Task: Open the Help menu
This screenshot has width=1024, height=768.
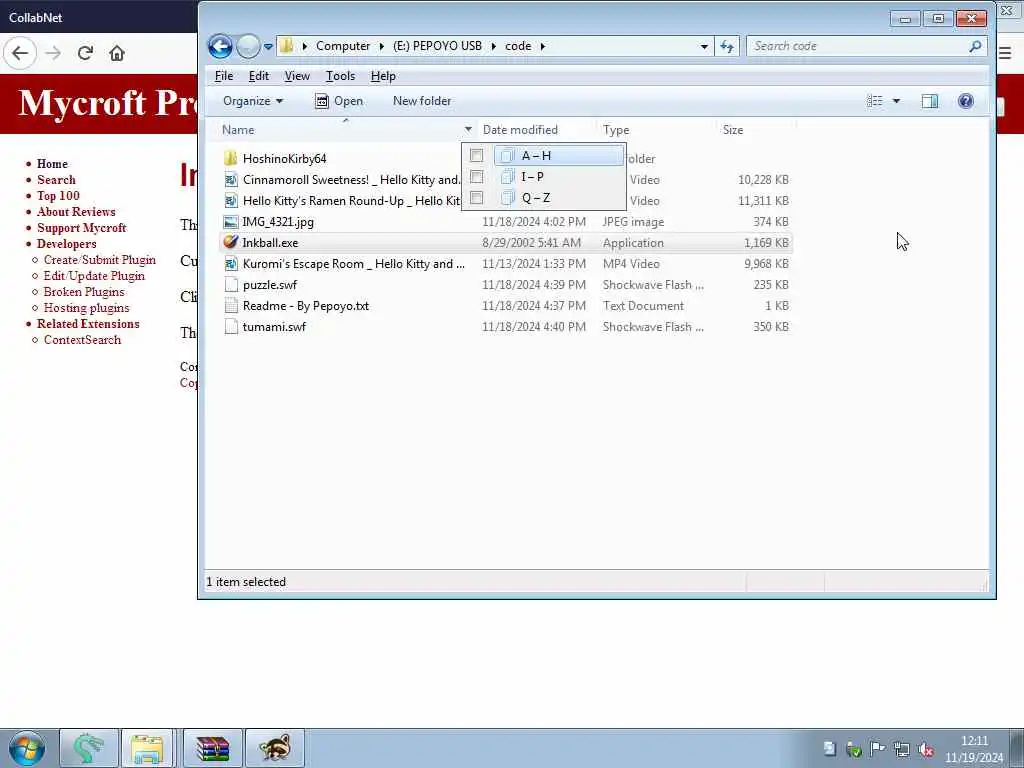Action: [383, 76]
